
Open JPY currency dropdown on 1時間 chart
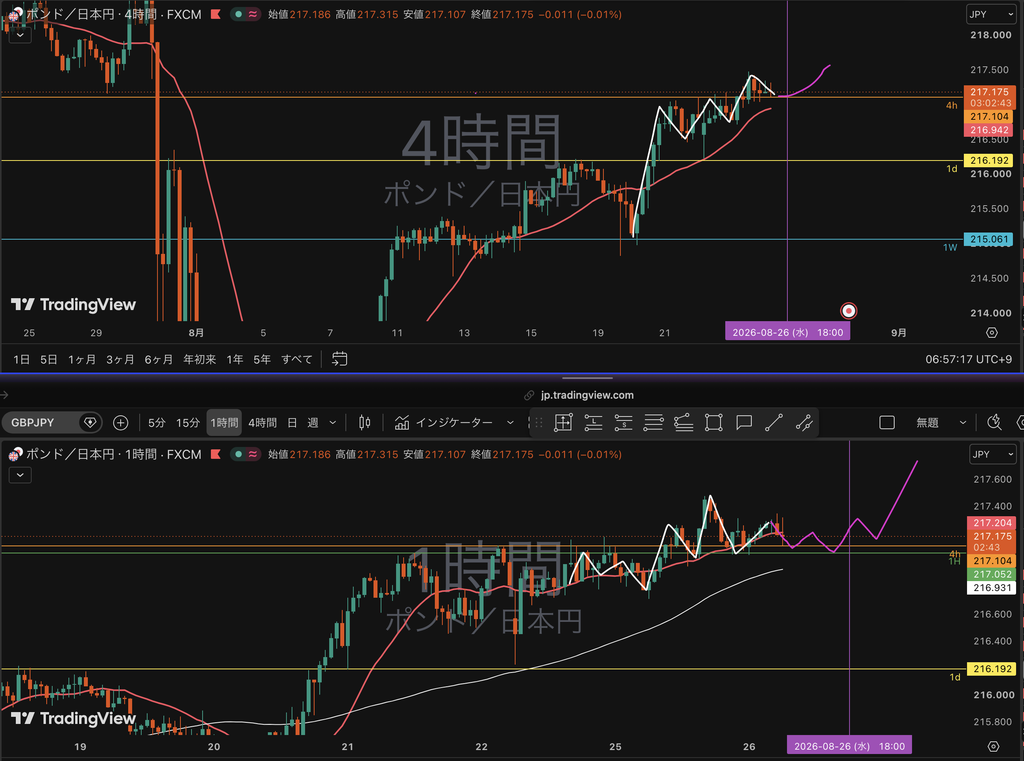(x=993, y=454)
